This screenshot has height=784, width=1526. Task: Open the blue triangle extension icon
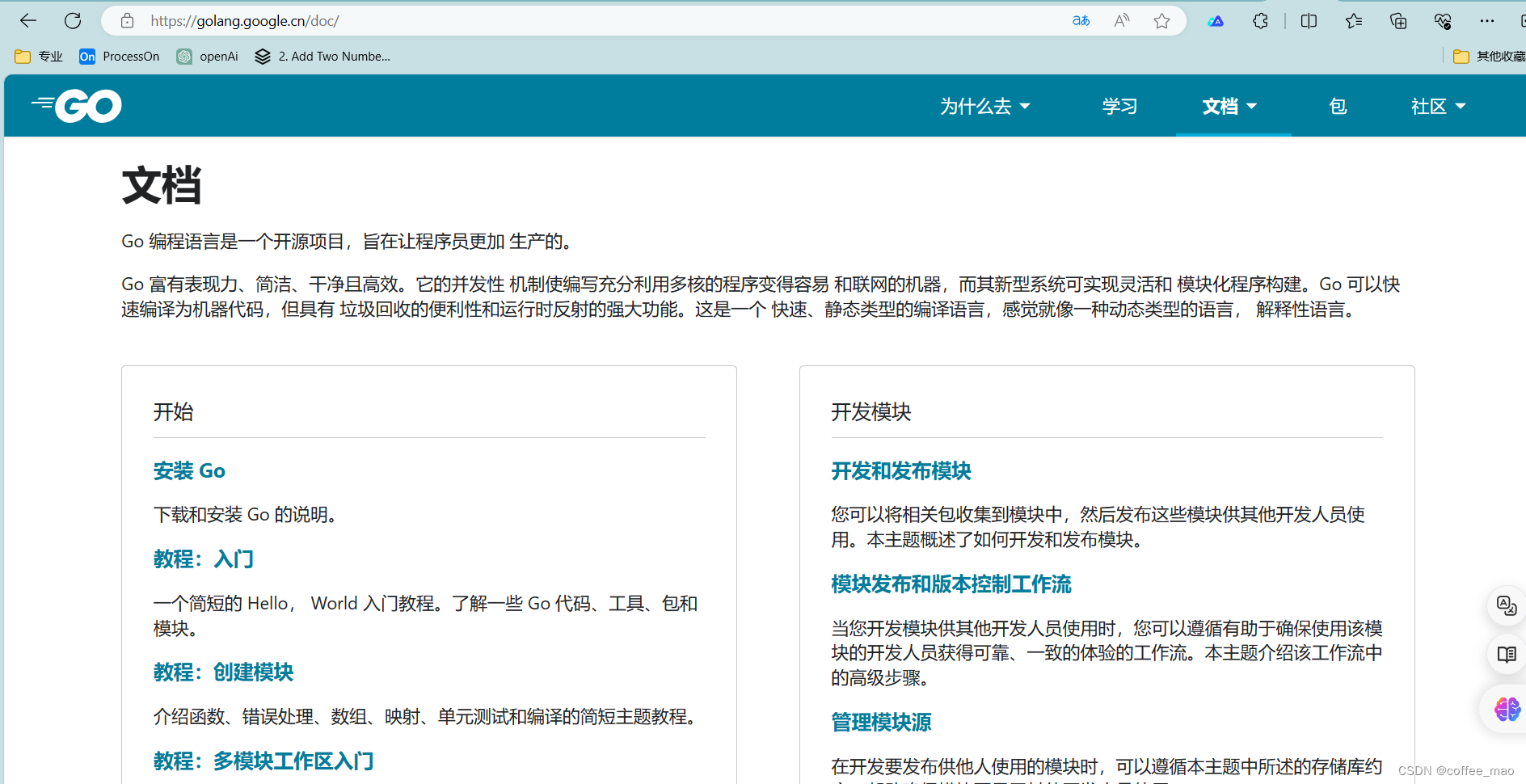[x=1216, y=21]
